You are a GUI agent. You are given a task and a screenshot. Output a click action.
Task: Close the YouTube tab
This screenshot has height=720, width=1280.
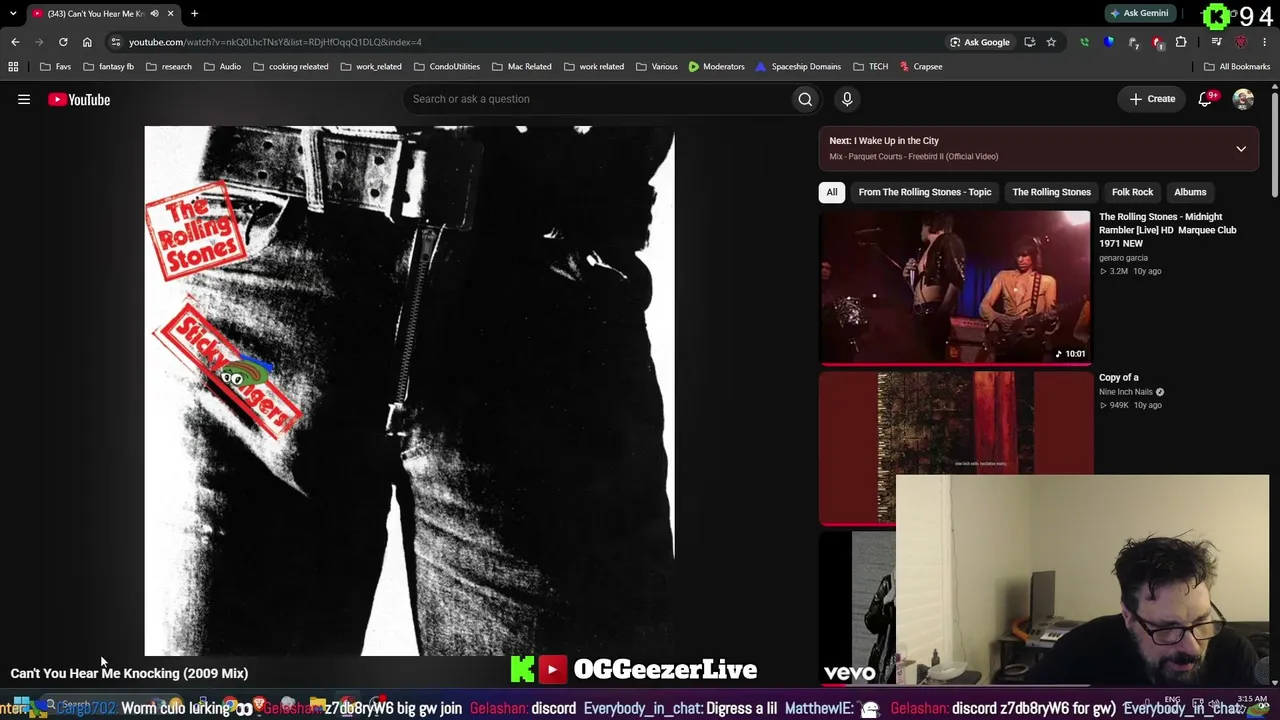point(170,13)
